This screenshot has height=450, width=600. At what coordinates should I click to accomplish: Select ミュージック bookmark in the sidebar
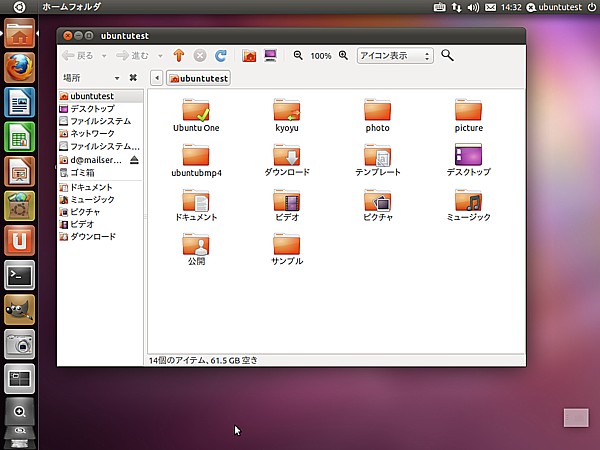(x=100, y=200)
